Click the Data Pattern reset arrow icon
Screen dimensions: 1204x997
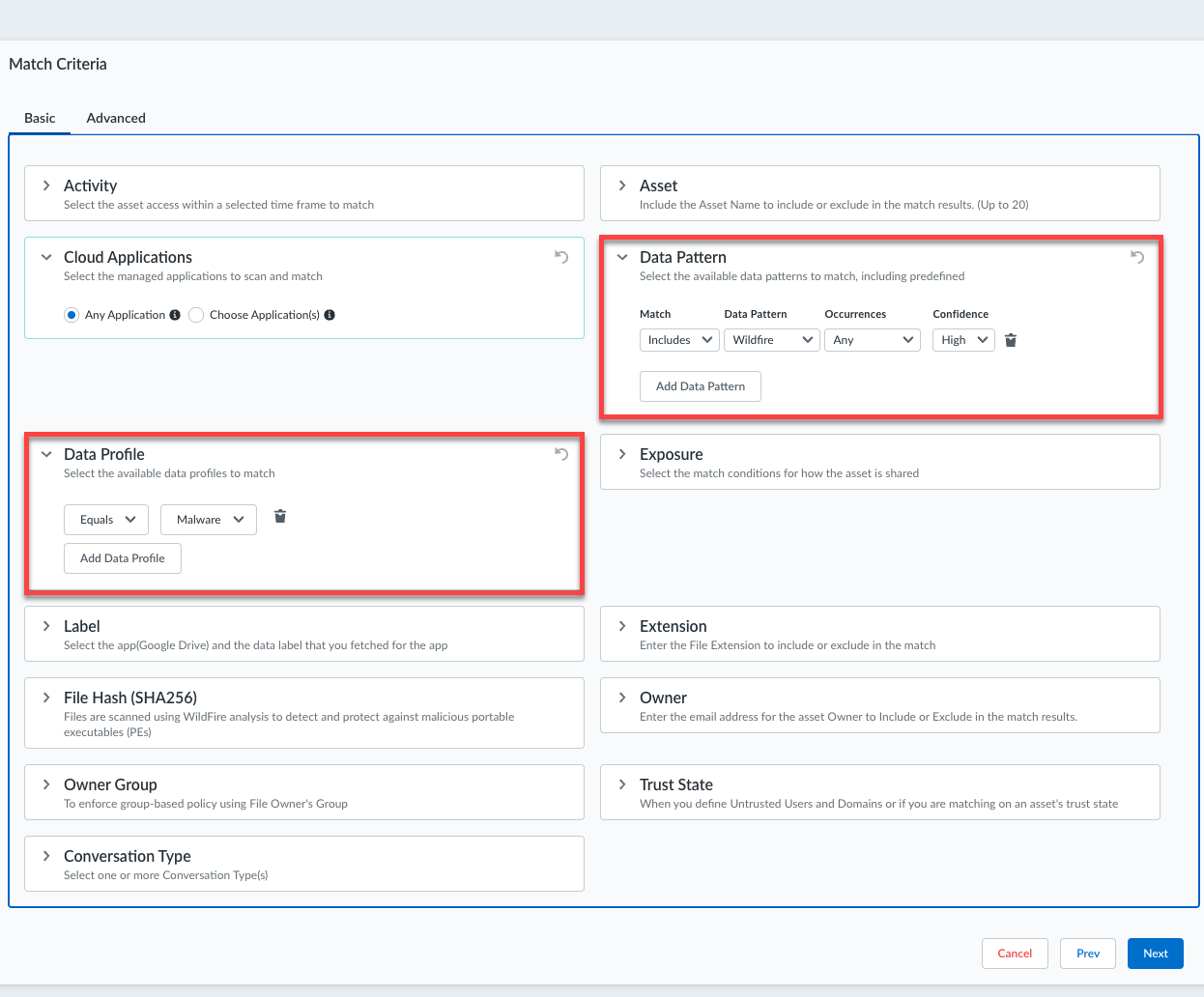pos(1137,257)
